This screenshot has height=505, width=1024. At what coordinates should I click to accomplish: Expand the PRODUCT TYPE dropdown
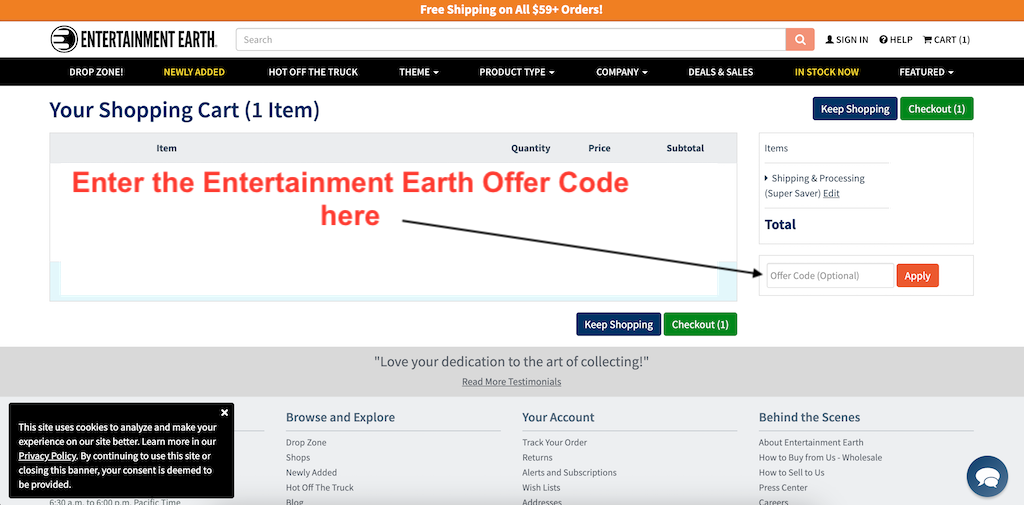517,72
